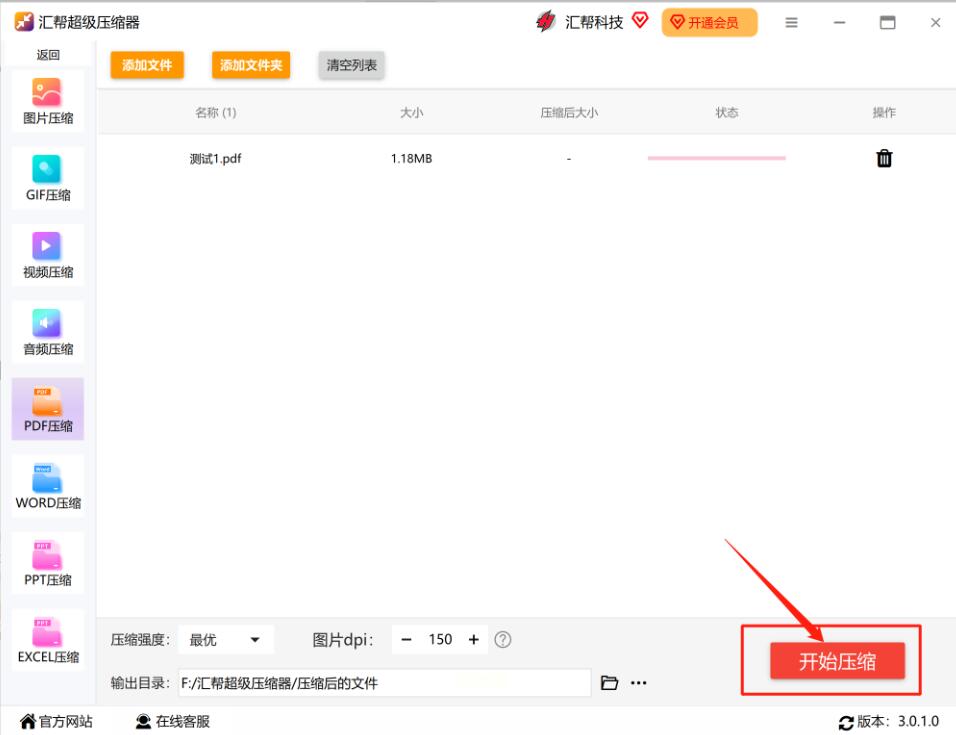
Task: Select the PDF压缩 sidebar item
Action: click(x=48, y=409)
